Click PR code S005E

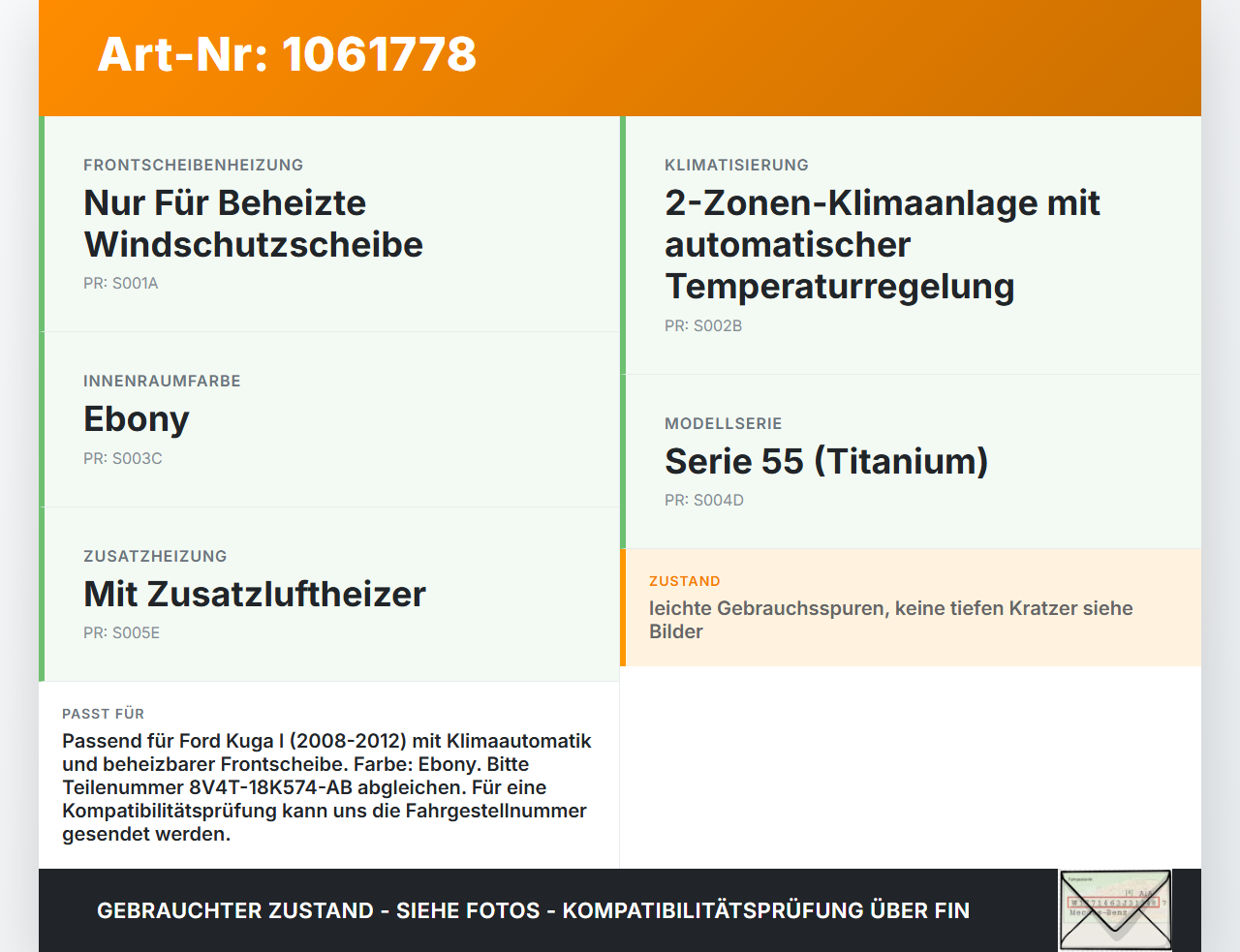[122, 633]
